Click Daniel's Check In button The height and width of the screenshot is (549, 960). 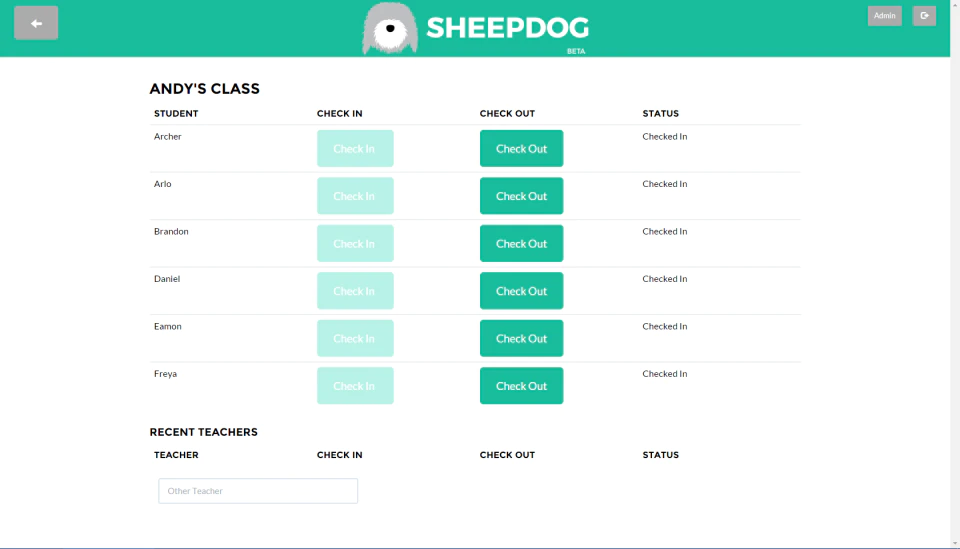coord(355,291)
